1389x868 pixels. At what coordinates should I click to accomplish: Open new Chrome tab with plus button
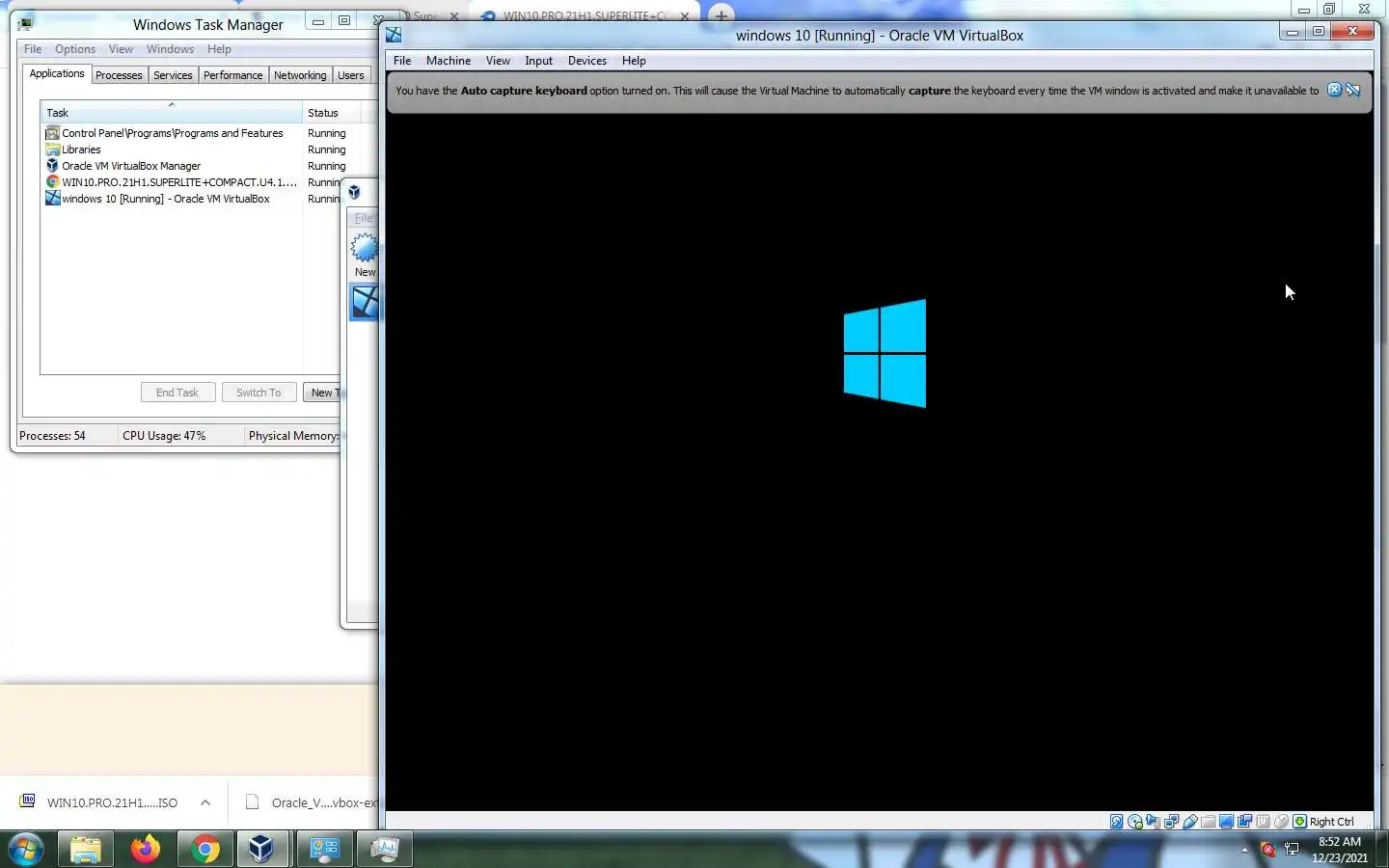point(721,14)
